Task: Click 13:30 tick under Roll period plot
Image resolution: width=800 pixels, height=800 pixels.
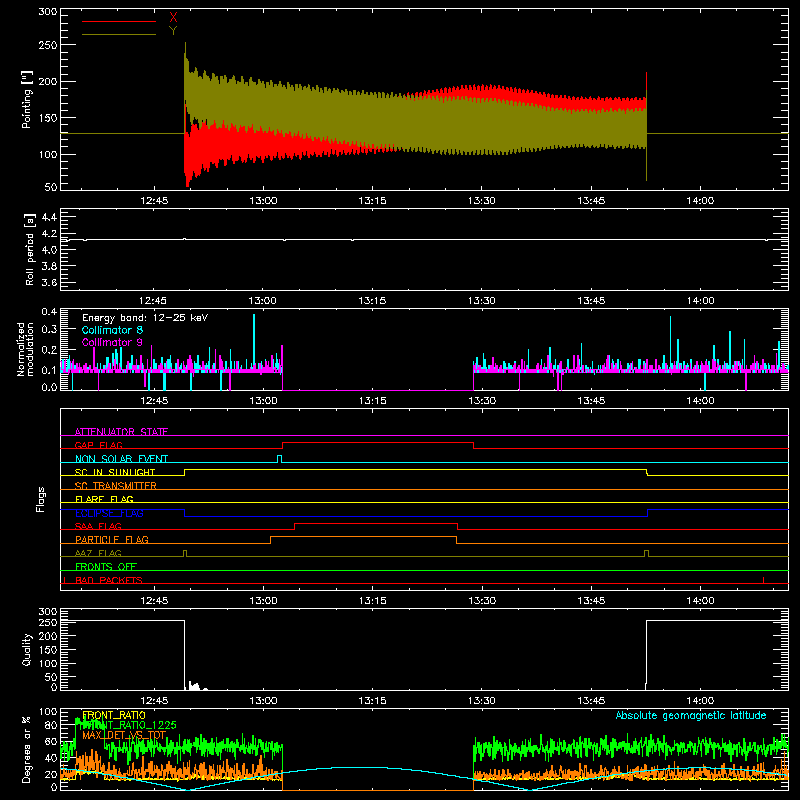Action: [482, 301]
